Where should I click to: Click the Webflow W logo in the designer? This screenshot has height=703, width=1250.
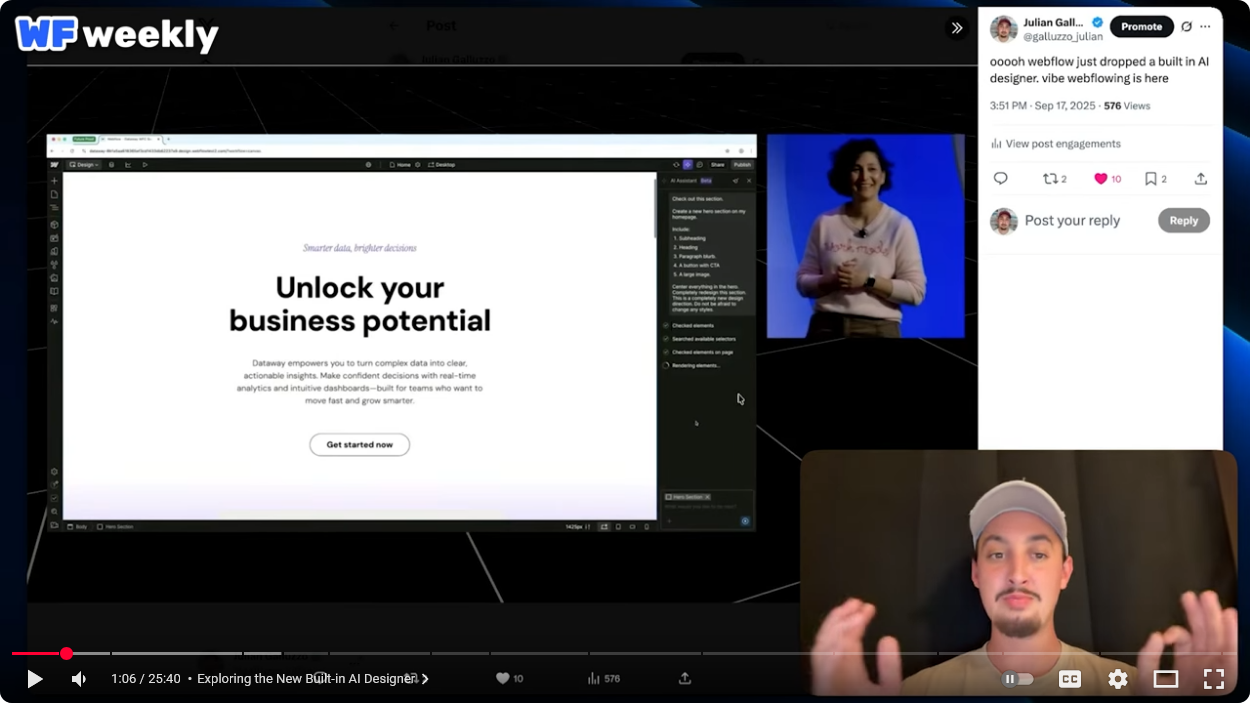click(54, 165)
